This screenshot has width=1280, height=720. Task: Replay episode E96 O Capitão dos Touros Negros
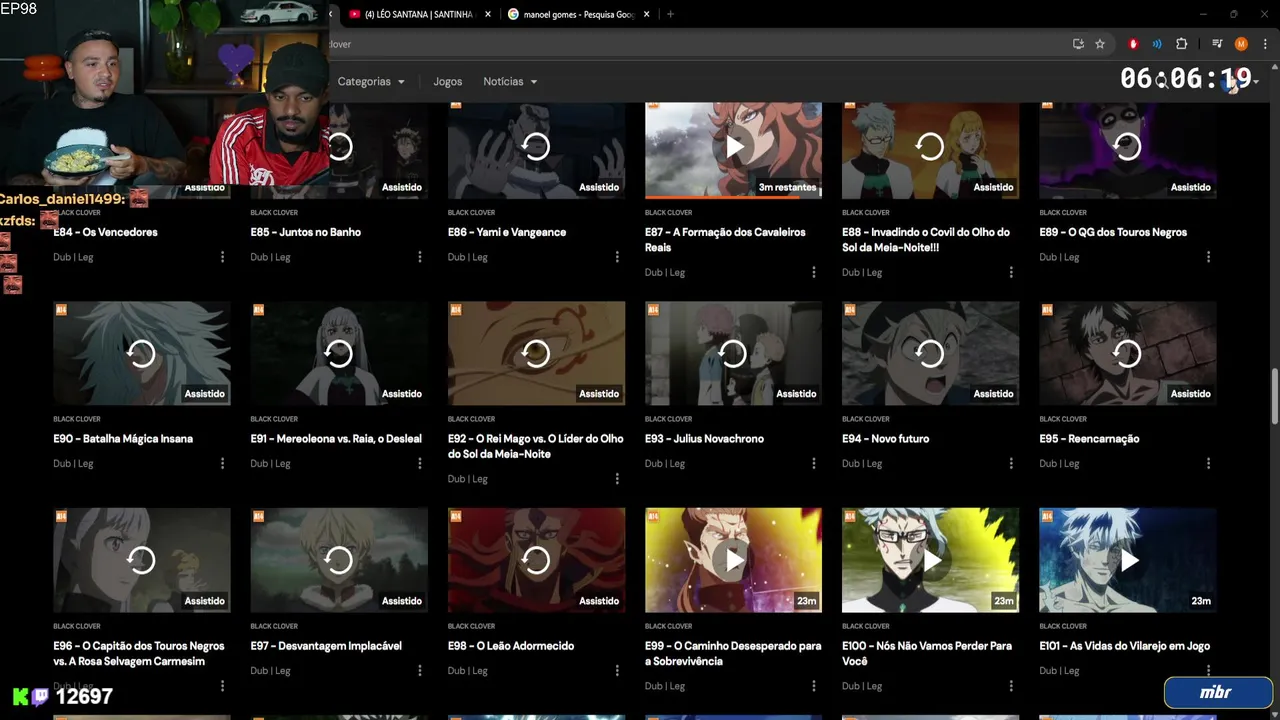141,560
